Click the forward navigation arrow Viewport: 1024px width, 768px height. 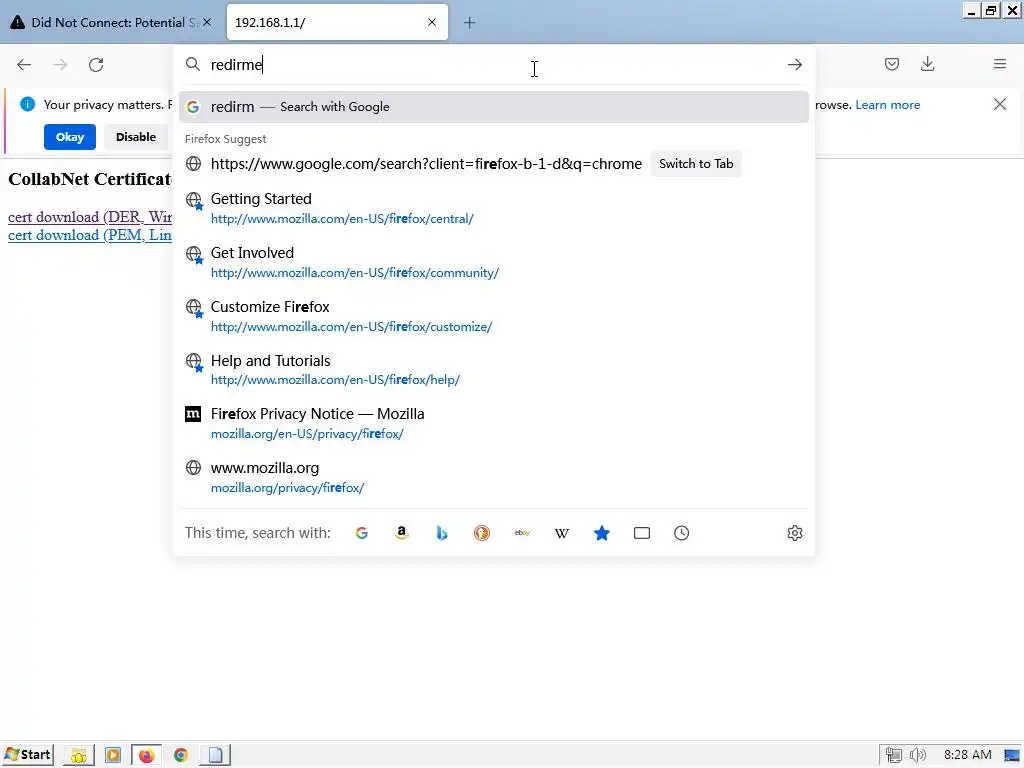(60, 65)
